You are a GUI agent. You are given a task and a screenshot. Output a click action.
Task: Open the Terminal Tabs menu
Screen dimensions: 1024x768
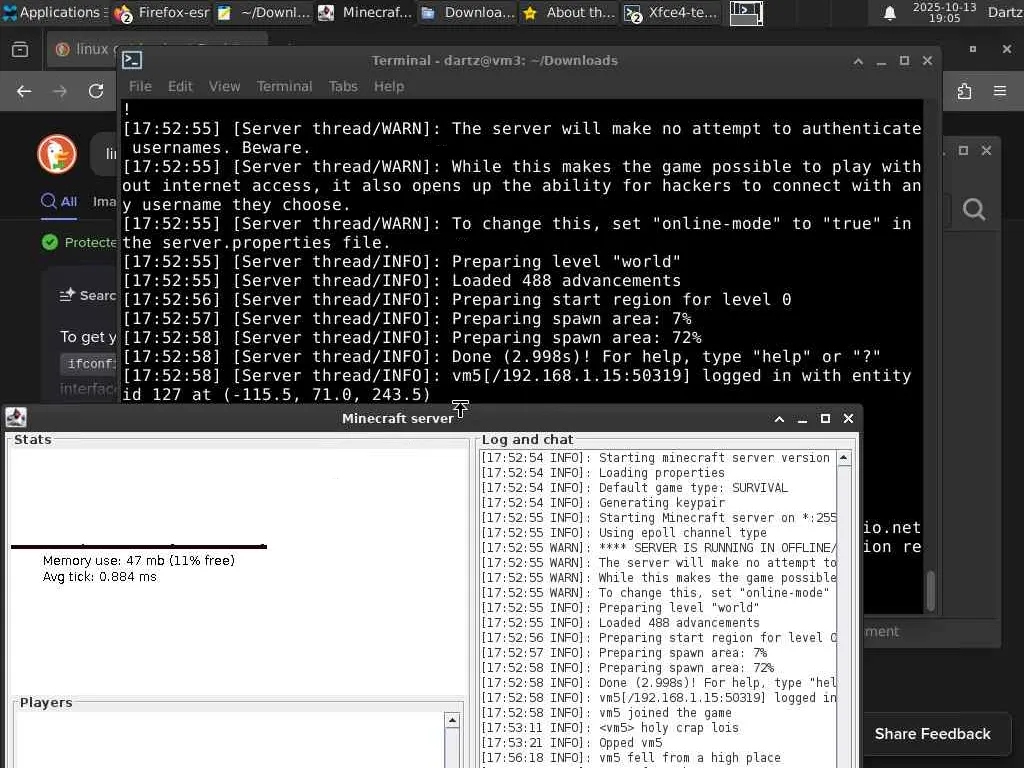pos(343,86)
